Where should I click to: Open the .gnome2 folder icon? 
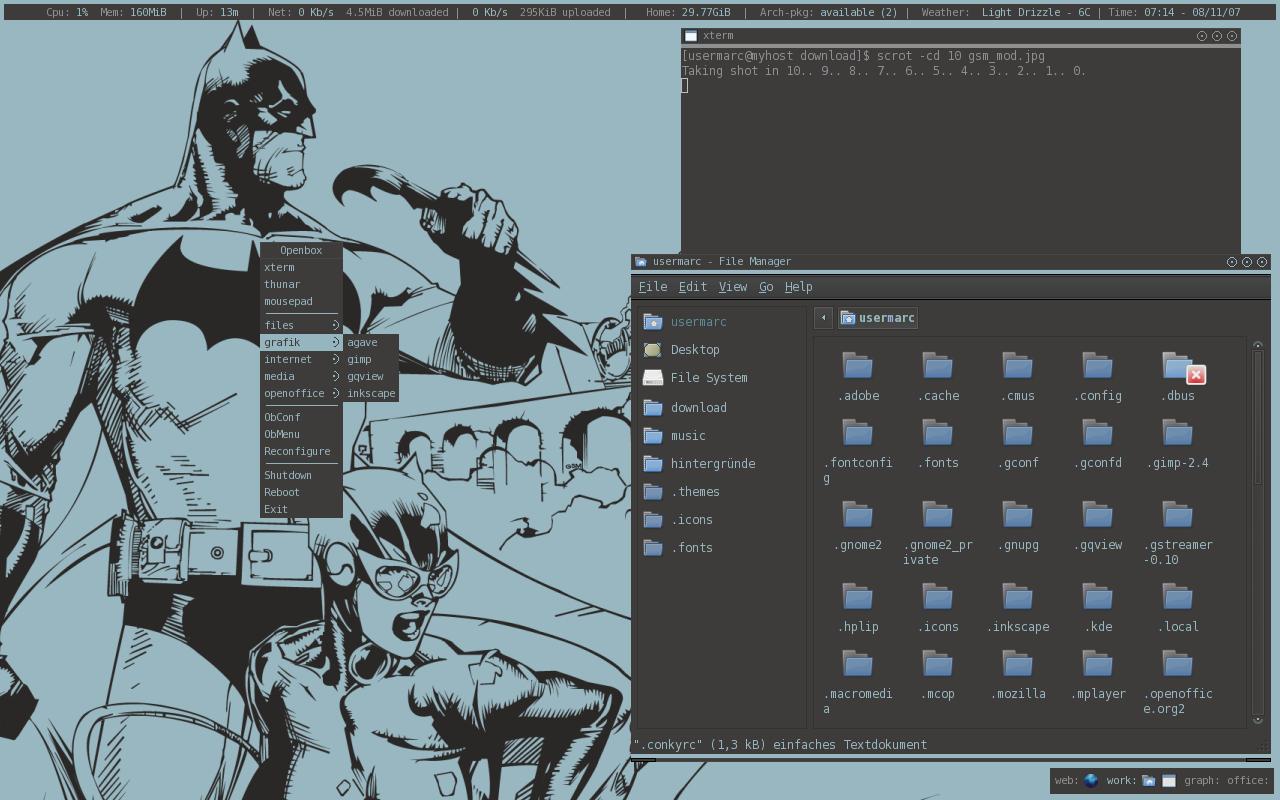pyautogui.click(x=858, y=515)
